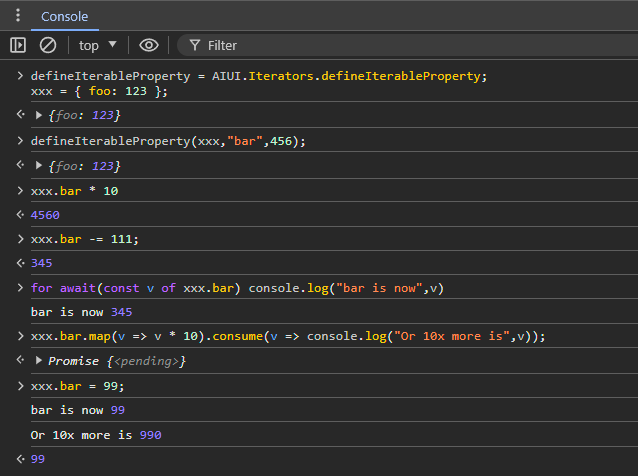Create a live expression using the eye icon
The image size is (638, 476).
(149, 45)
